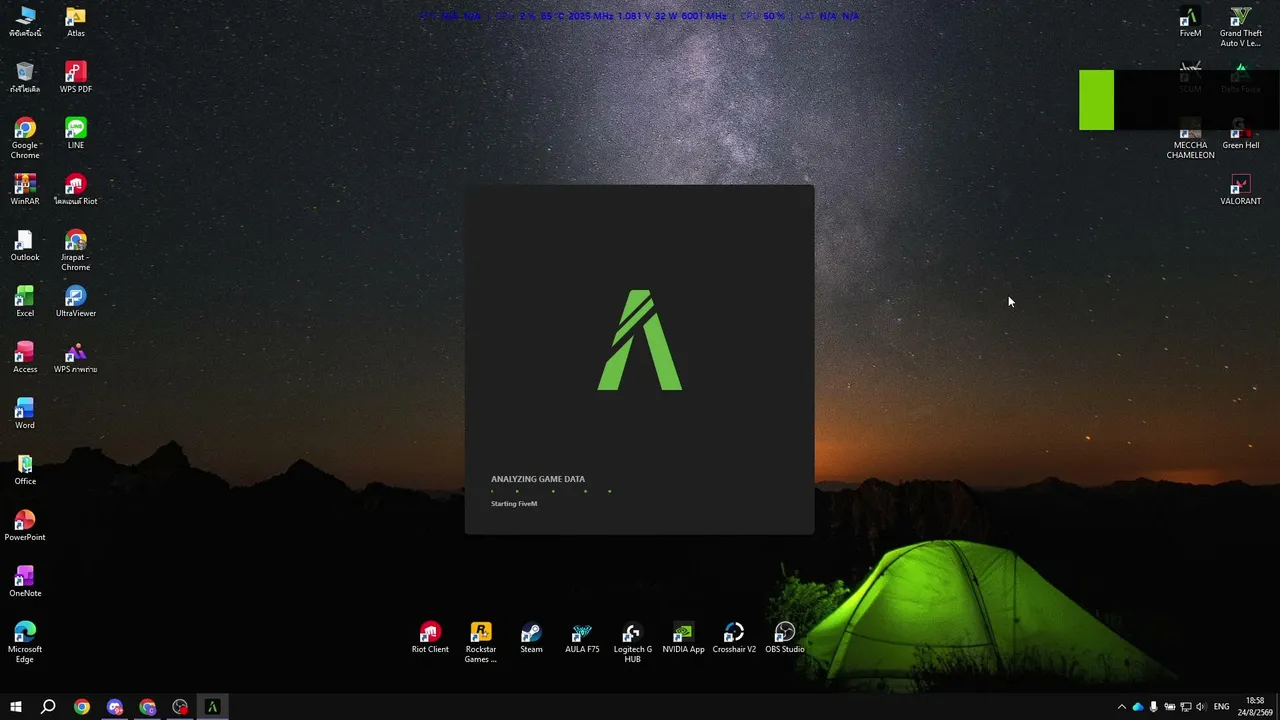Select the Office desktop shortcut

[x=25, y=470]
